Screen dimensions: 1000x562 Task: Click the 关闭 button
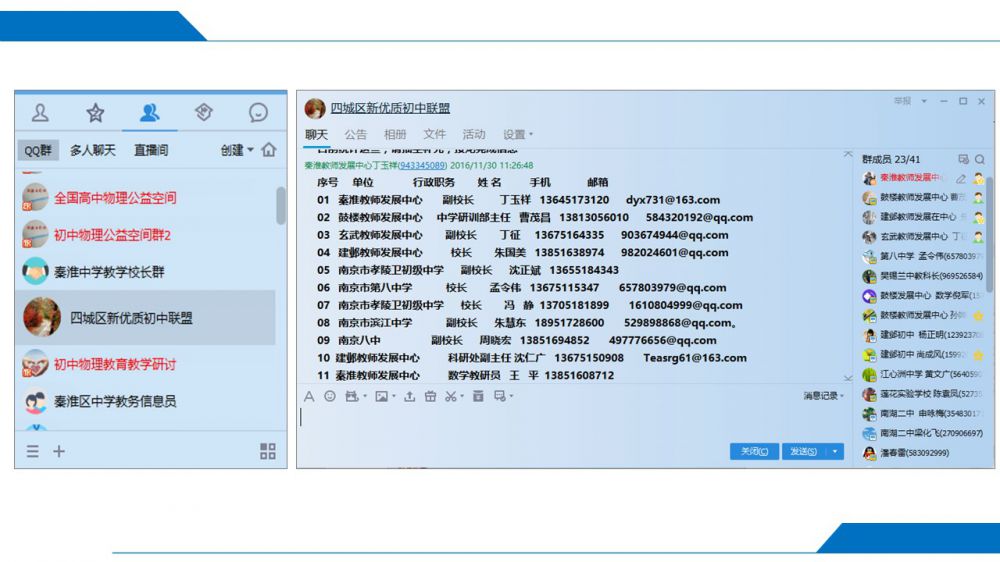point(754,452)
